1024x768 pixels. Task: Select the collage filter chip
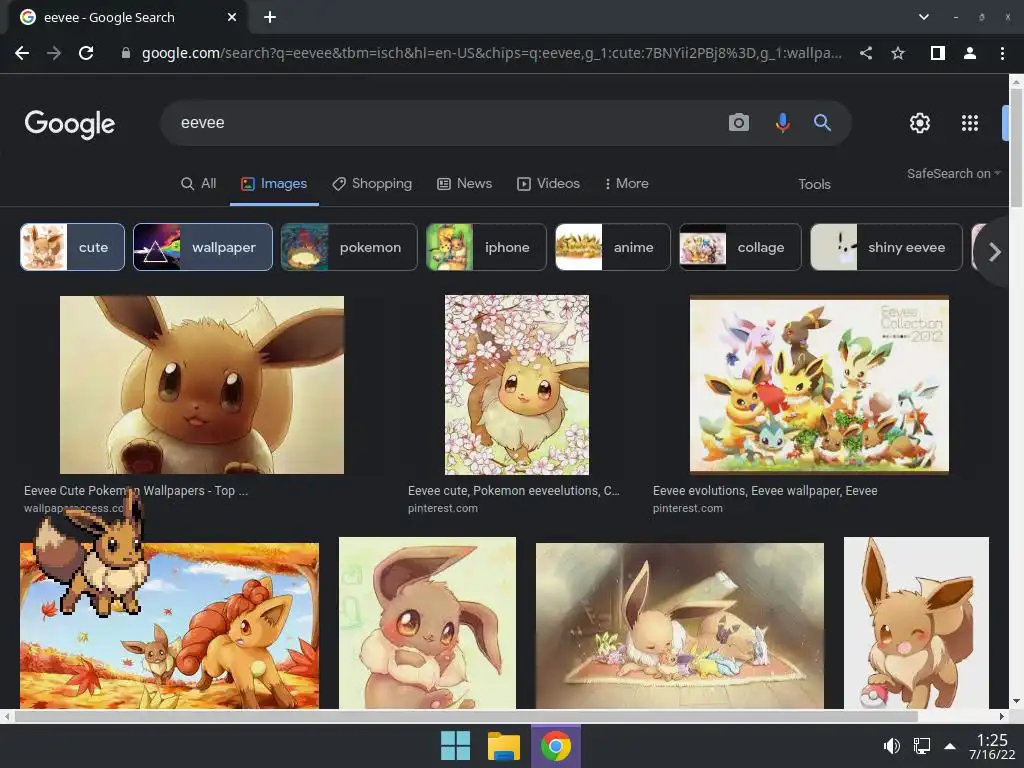coord(740,247)
